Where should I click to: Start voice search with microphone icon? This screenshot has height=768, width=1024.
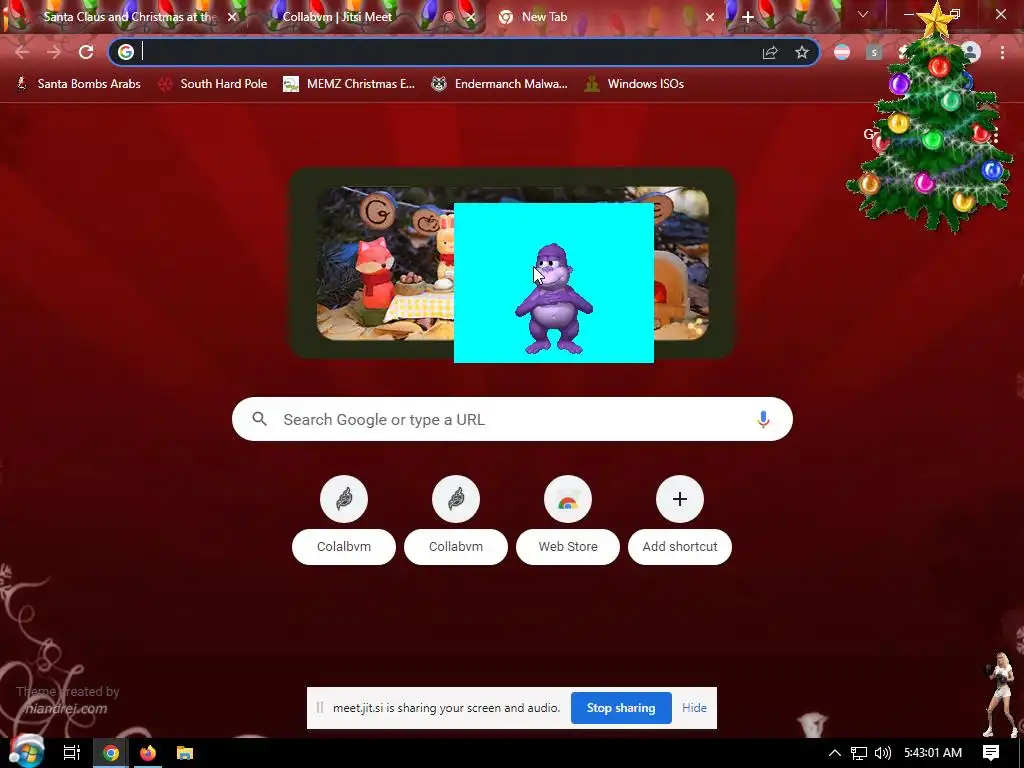(x=763, y=419)
